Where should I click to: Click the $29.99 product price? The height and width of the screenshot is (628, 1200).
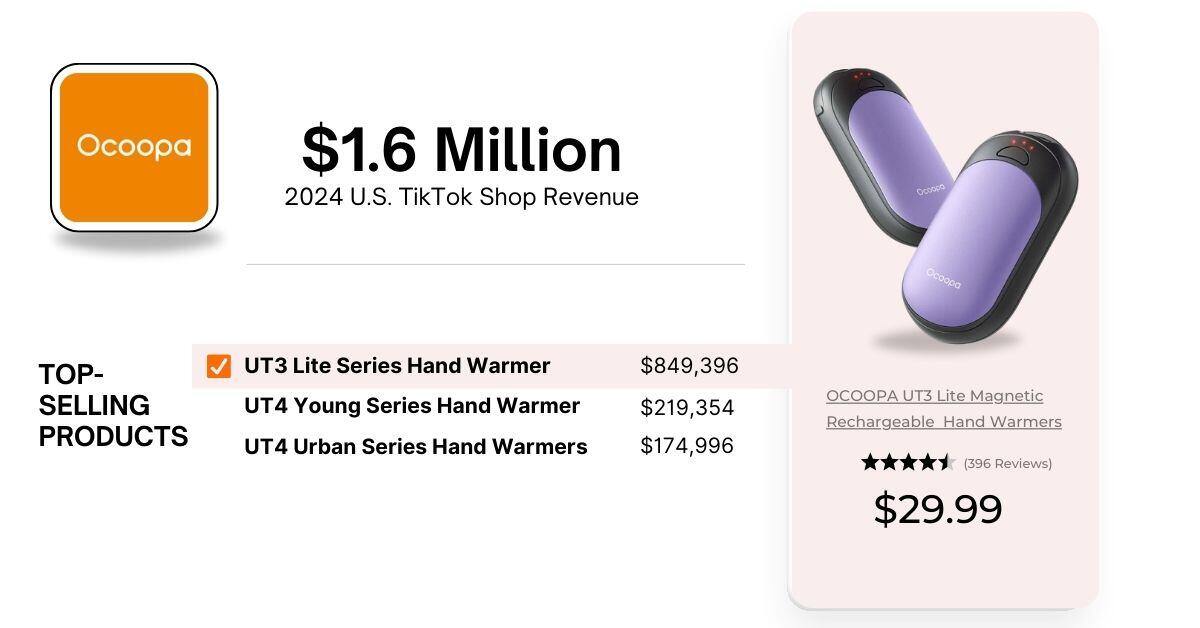pos(938,509)
